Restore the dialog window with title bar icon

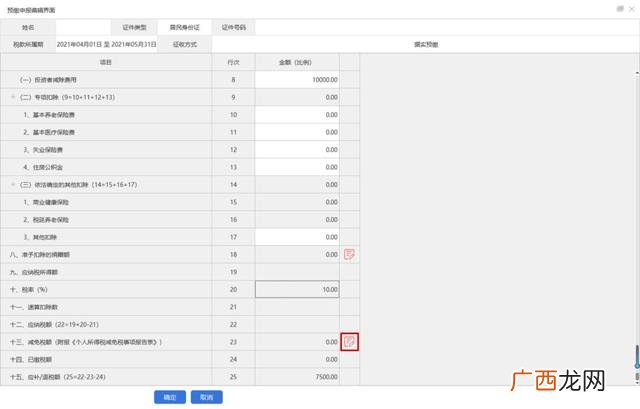coord(620,9)
